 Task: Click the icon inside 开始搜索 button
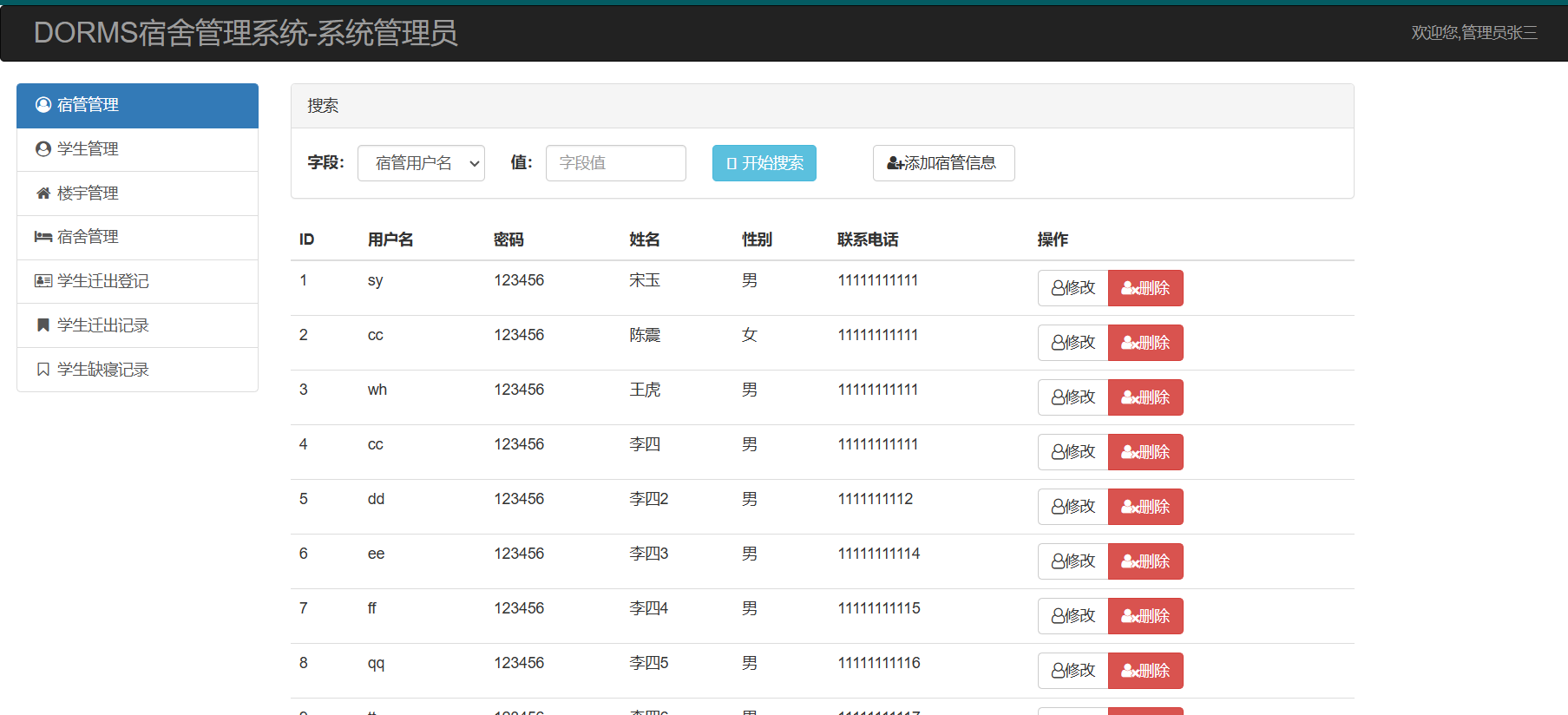[x=732, y=163]
